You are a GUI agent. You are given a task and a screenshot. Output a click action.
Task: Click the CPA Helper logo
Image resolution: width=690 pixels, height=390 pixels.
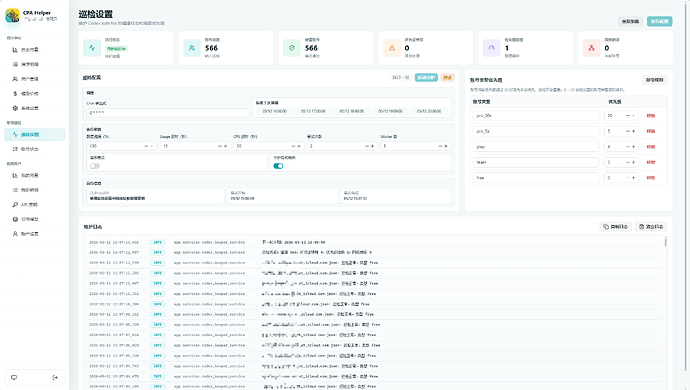12,16
